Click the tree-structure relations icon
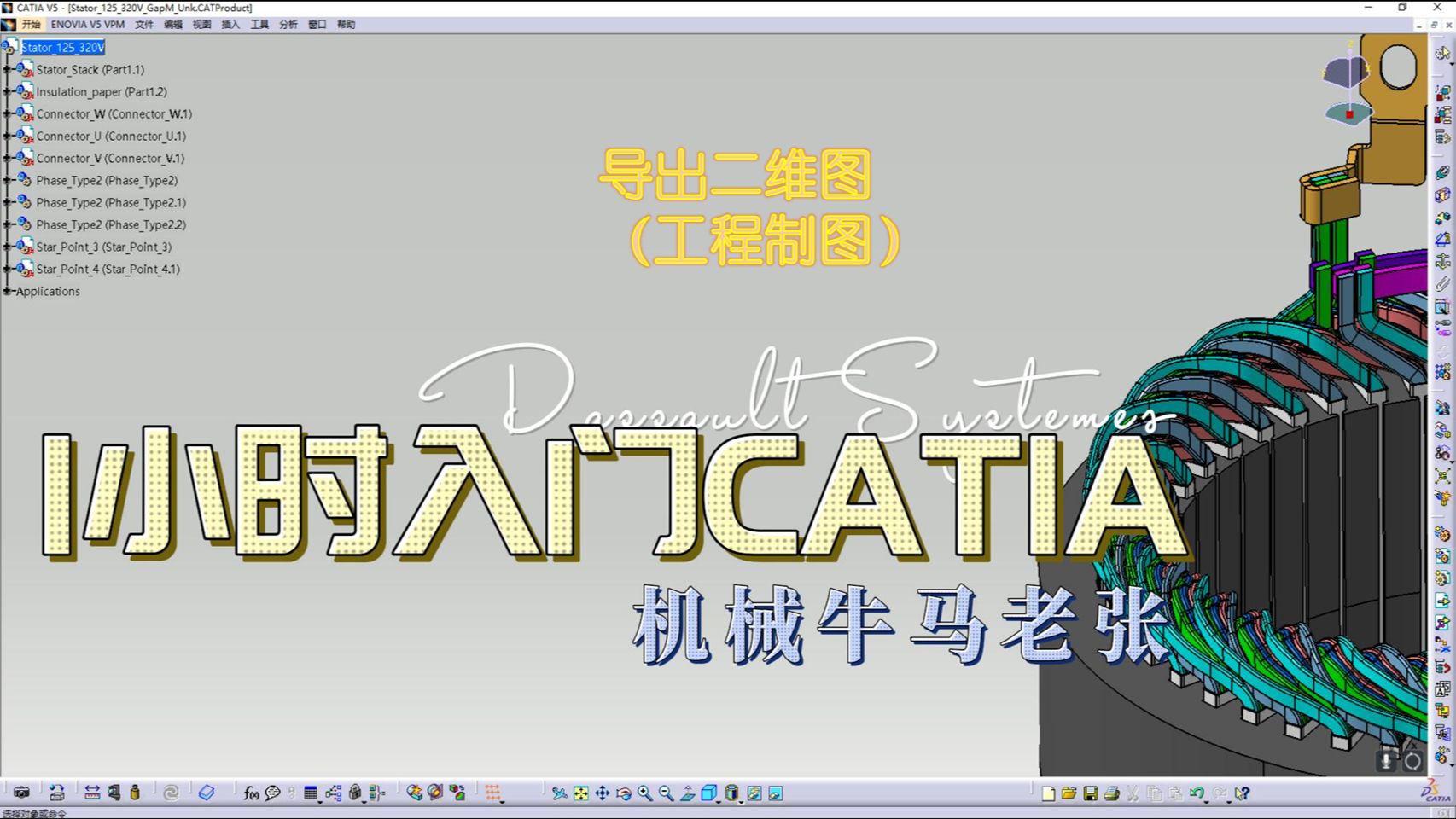1456x819 pixels. (x=333, y=793)
